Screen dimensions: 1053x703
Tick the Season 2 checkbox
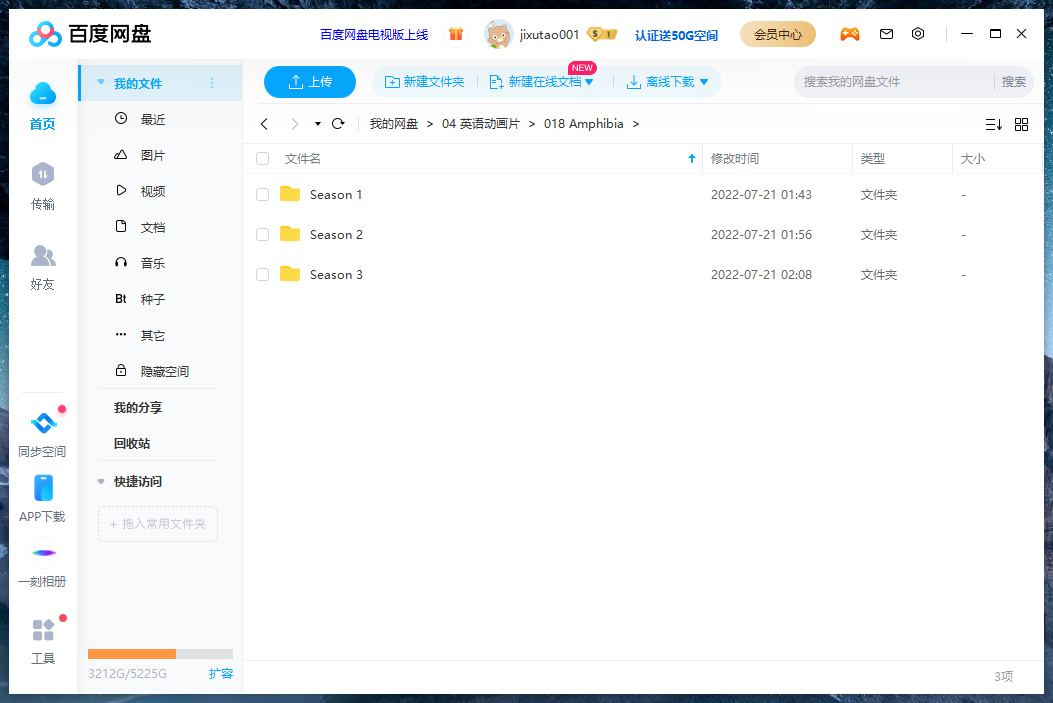(263, 234)
